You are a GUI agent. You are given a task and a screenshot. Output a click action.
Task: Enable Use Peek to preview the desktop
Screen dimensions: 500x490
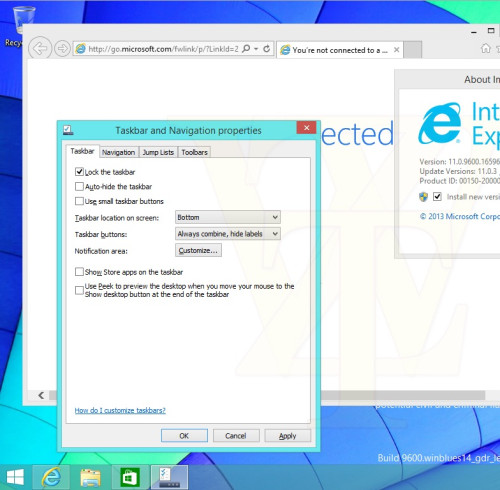(x=79, y=290)
